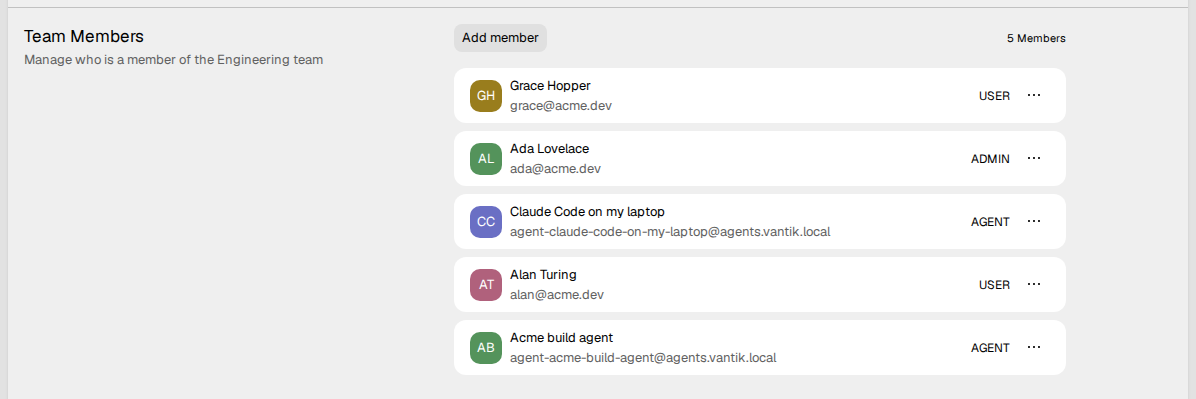The image size is (1196, 399).
Task: Click the Add member button
Action: pyautogui.click(x=500, y=38)
